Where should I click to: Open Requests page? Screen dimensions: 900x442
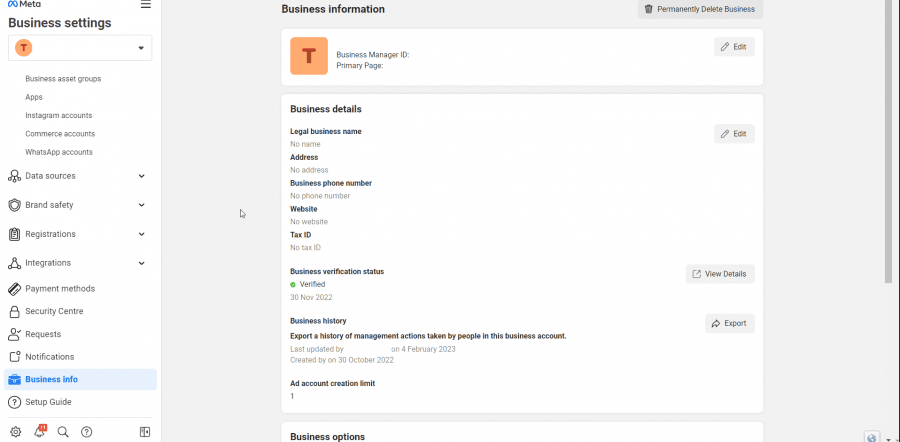[x=43, y=334]
